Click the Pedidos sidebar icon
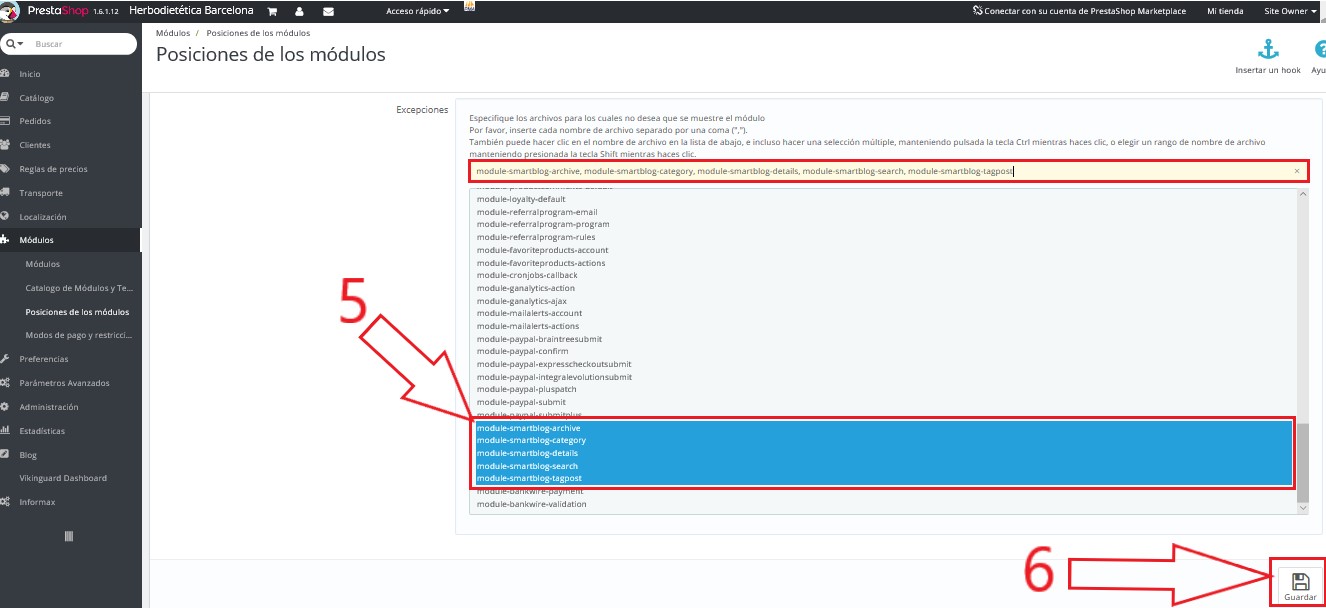The height and width of the screenshot is (608, 1326). [x=6, y=121]
